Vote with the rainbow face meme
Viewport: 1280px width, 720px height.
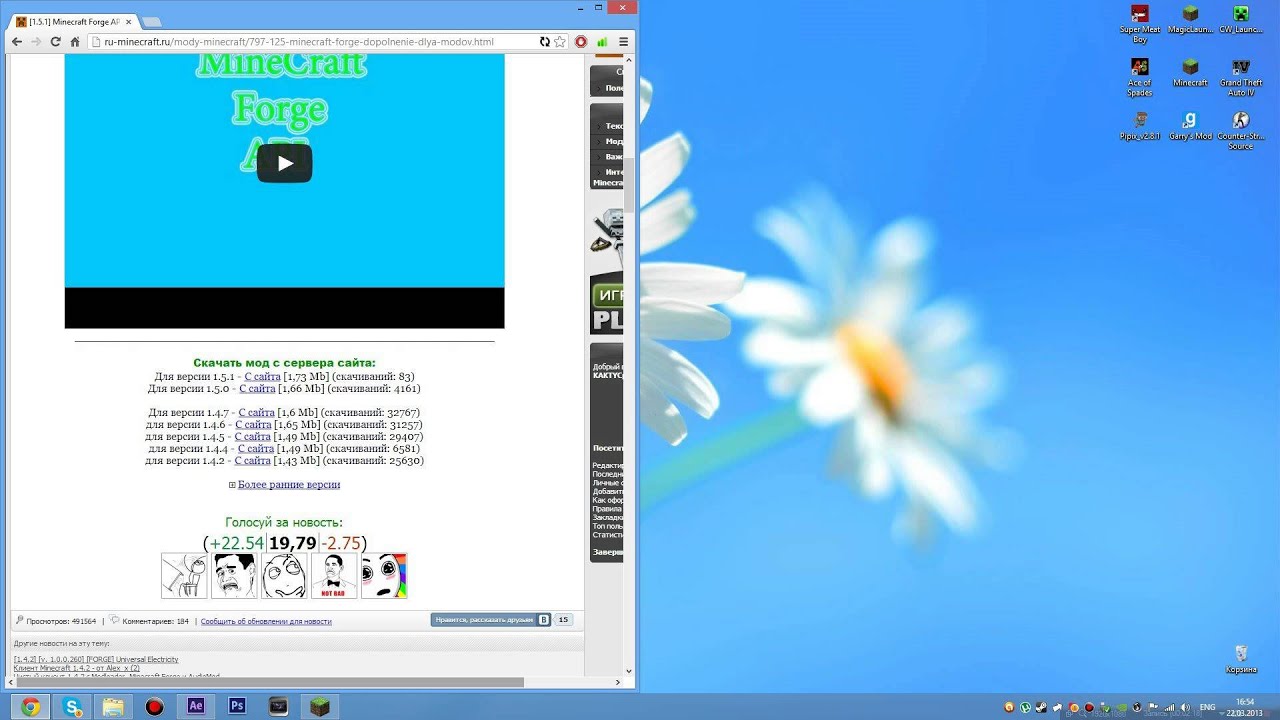tap(384, 575)
